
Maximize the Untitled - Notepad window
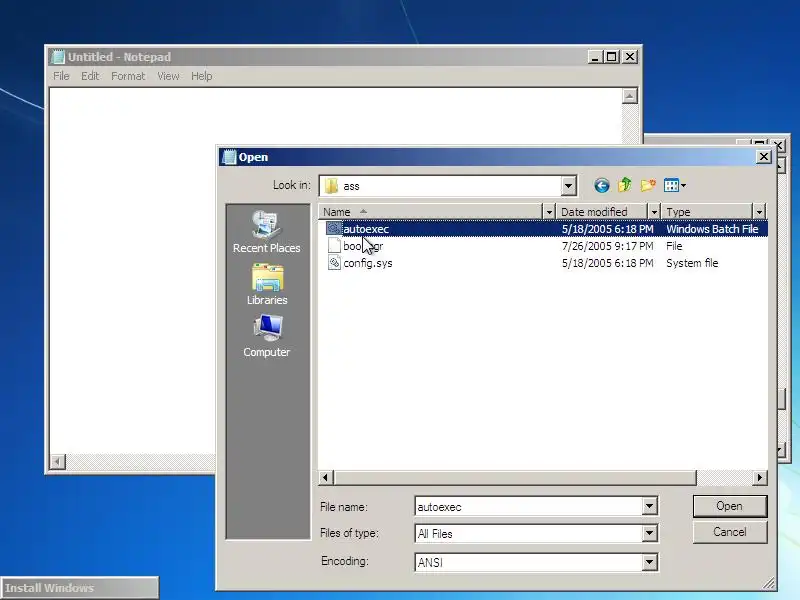[611, 57]
